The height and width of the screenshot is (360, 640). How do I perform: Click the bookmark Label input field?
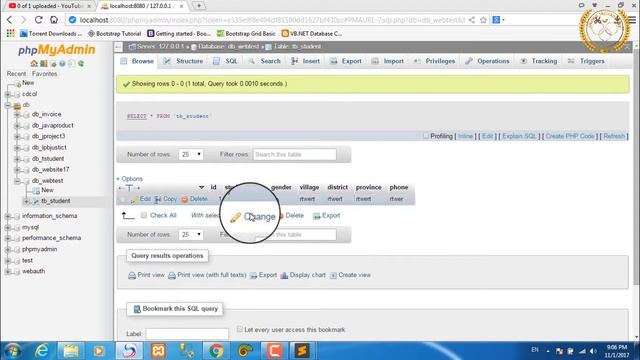point(187,334)
